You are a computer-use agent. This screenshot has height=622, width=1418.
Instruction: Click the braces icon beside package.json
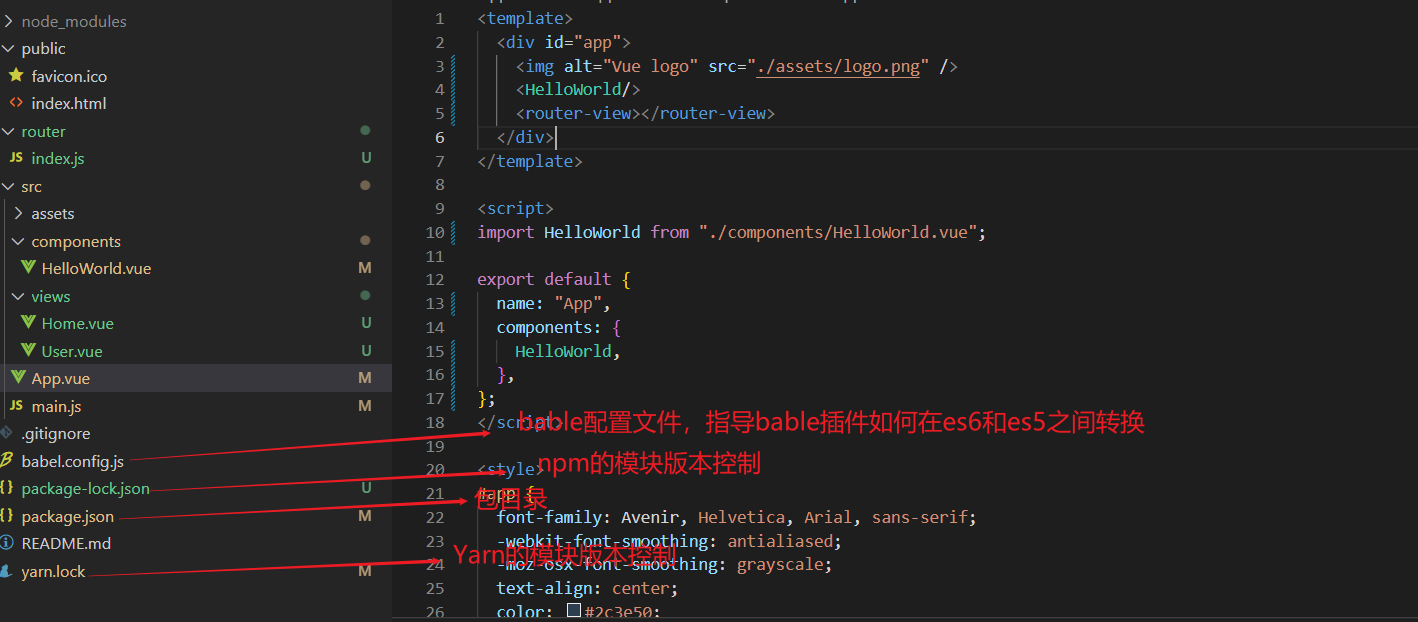click(7, 516)
